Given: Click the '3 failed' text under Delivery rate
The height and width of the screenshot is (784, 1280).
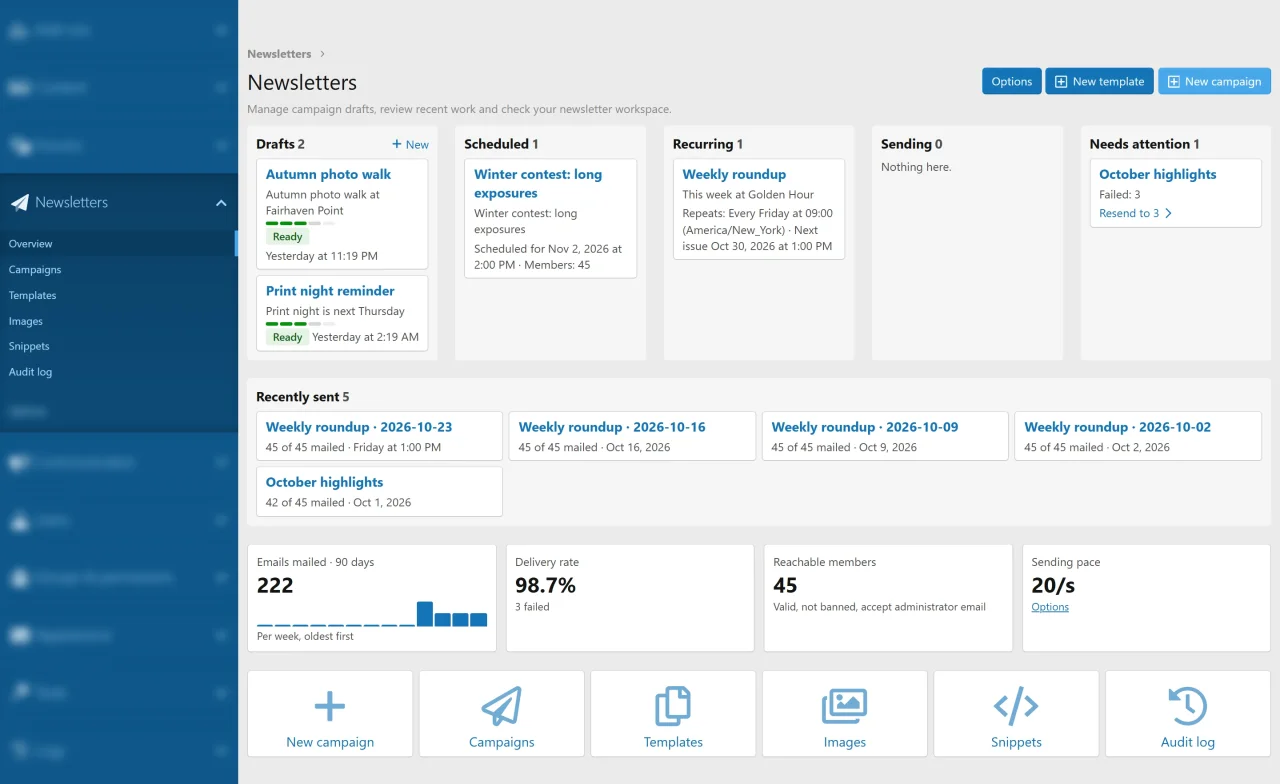Looking at the screenshot, I should click(x=532, y=607).
